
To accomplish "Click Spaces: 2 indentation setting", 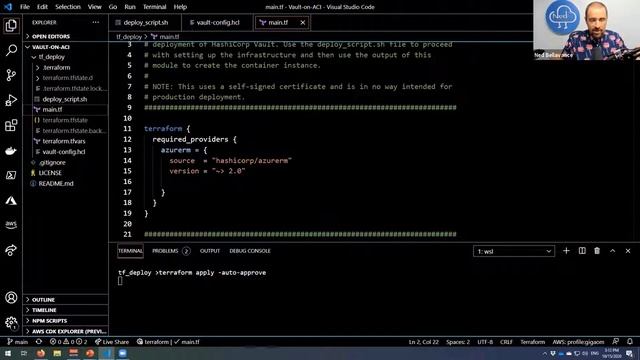I will [458, 342].
